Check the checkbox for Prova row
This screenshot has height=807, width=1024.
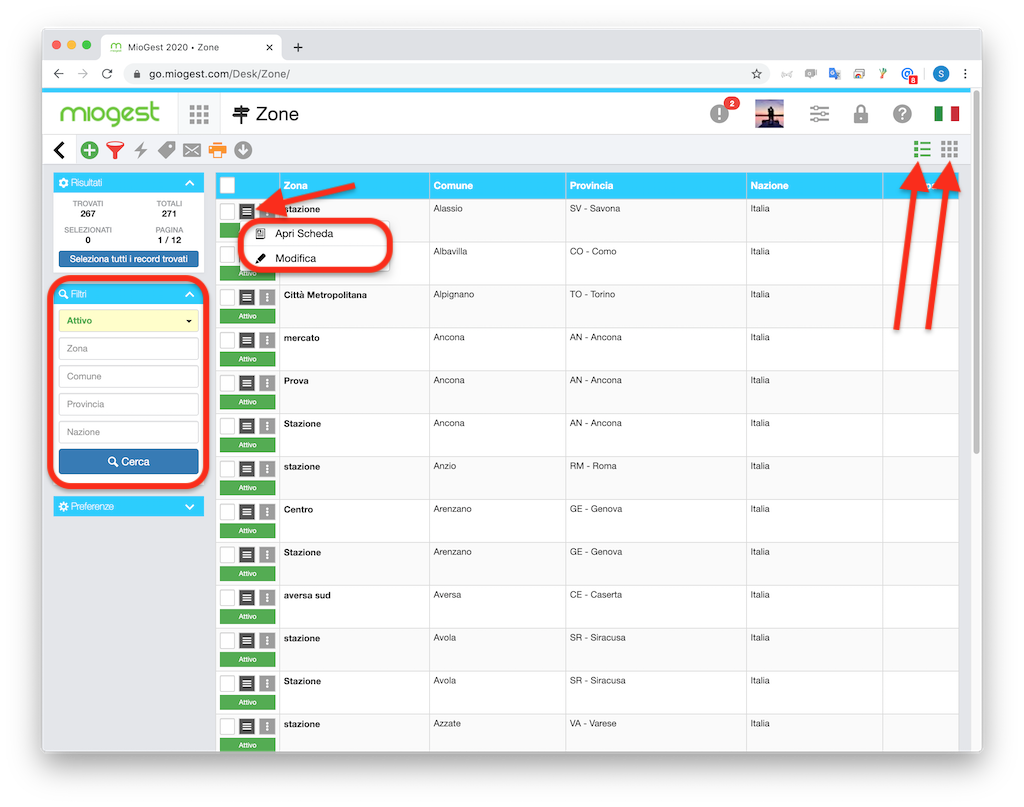[x=227, y=383]
